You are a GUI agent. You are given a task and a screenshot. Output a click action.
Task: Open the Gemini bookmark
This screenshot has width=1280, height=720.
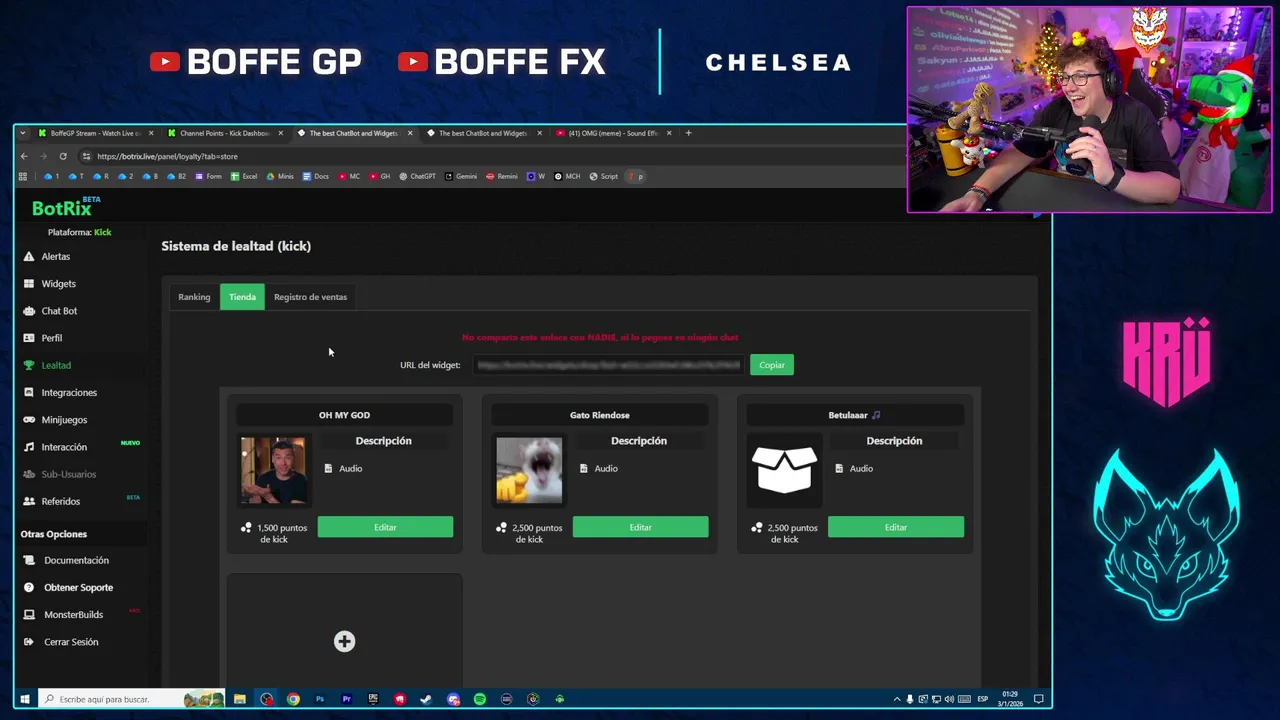click(x=461, y=176)
